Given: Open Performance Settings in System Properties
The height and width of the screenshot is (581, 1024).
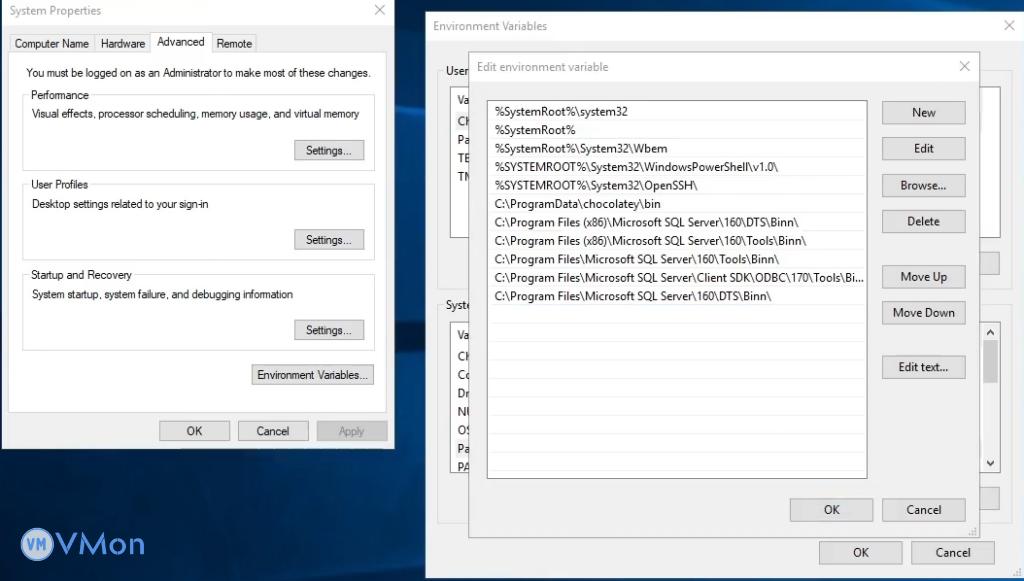Looking at the screenshot, I should point(328,151).
